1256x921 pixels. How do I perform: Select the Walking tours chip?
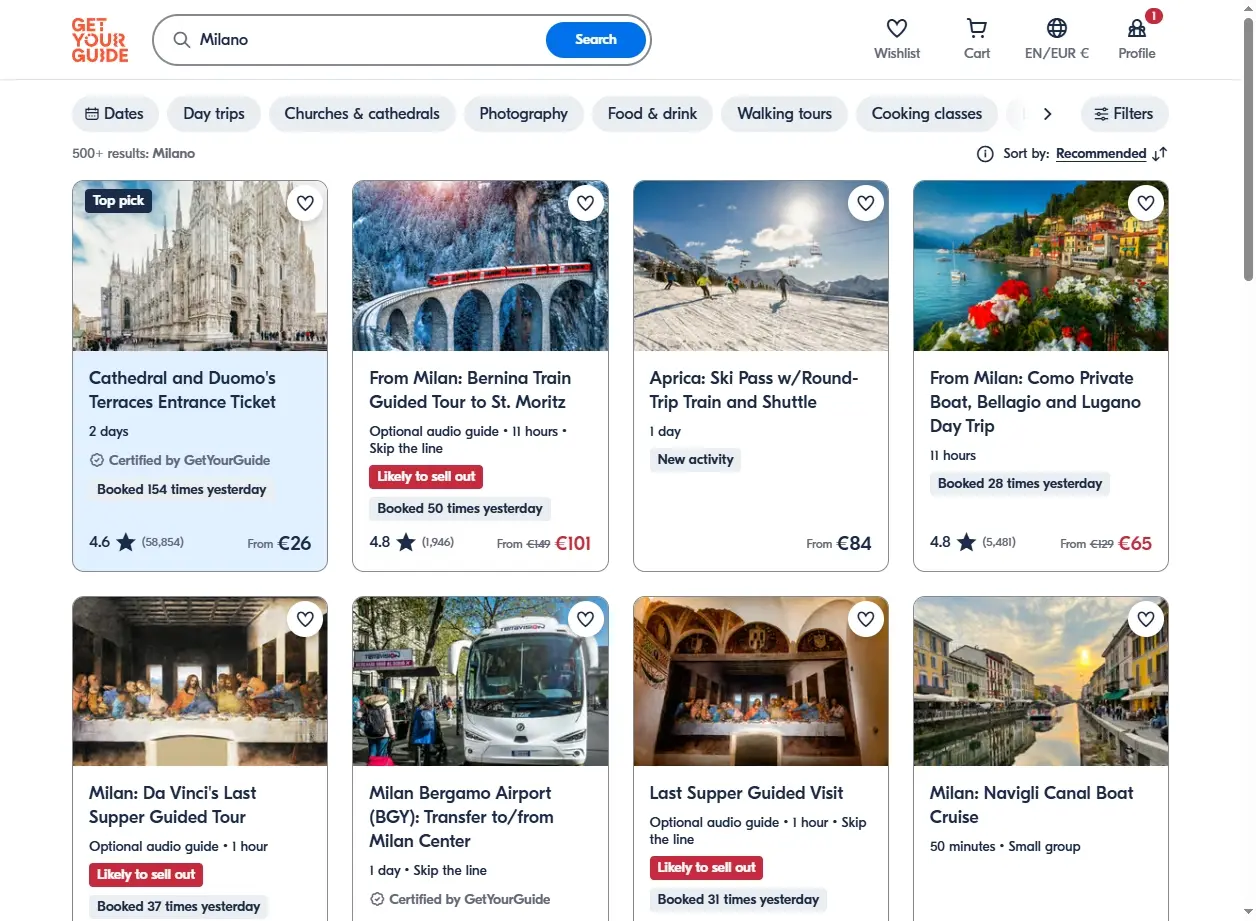(784, 114)
